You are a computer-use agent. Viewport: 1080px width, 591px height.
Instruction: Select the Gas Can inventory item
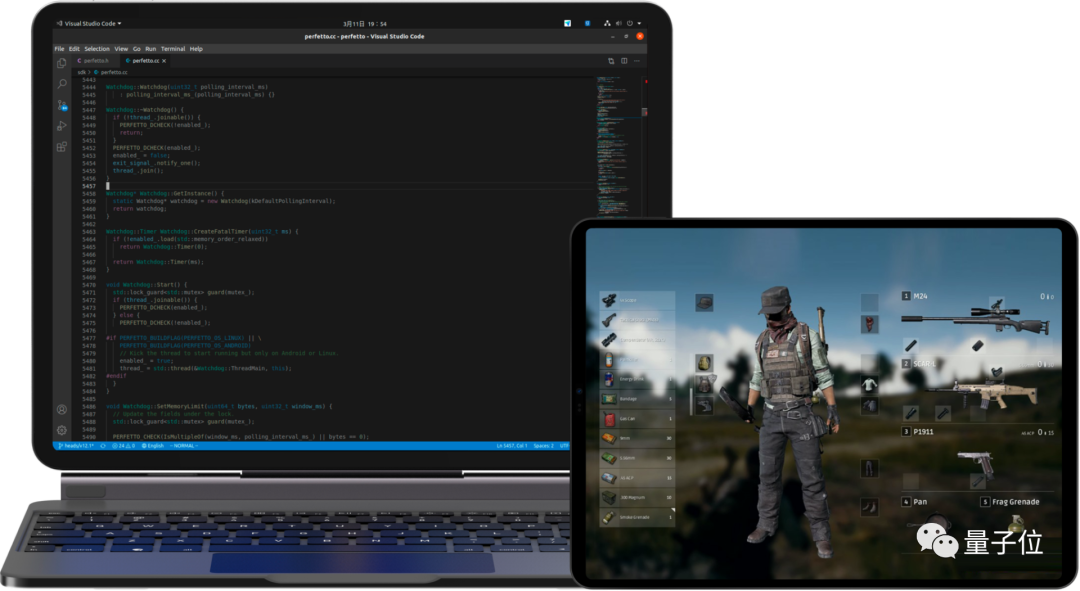(637, 418)
